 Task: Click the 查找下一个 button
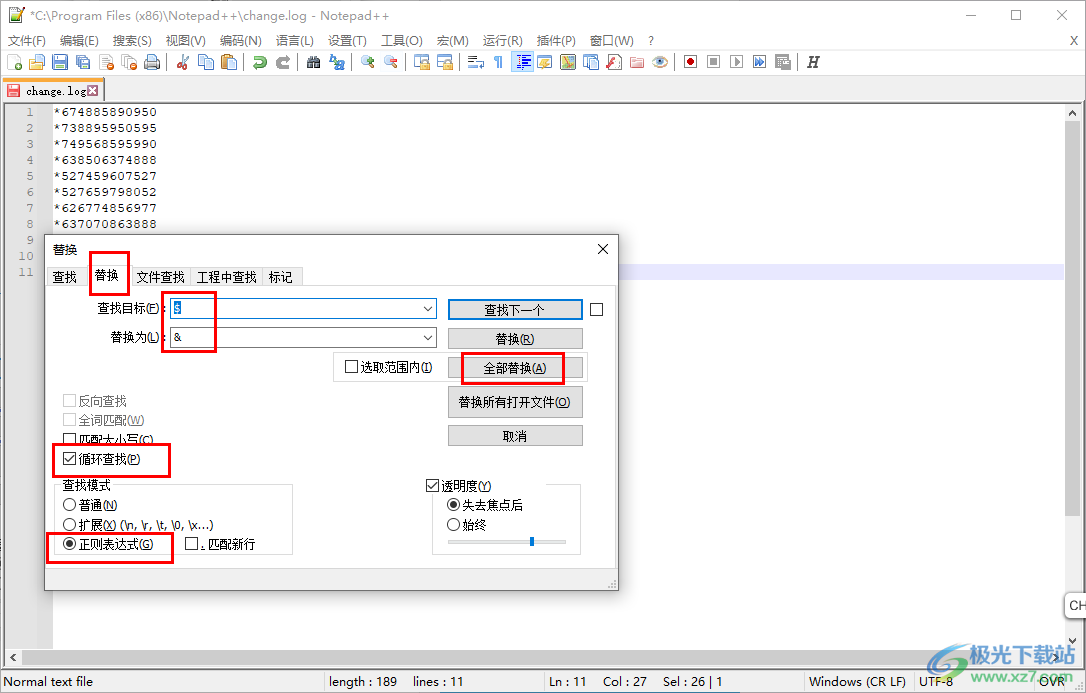click(515, 309)
